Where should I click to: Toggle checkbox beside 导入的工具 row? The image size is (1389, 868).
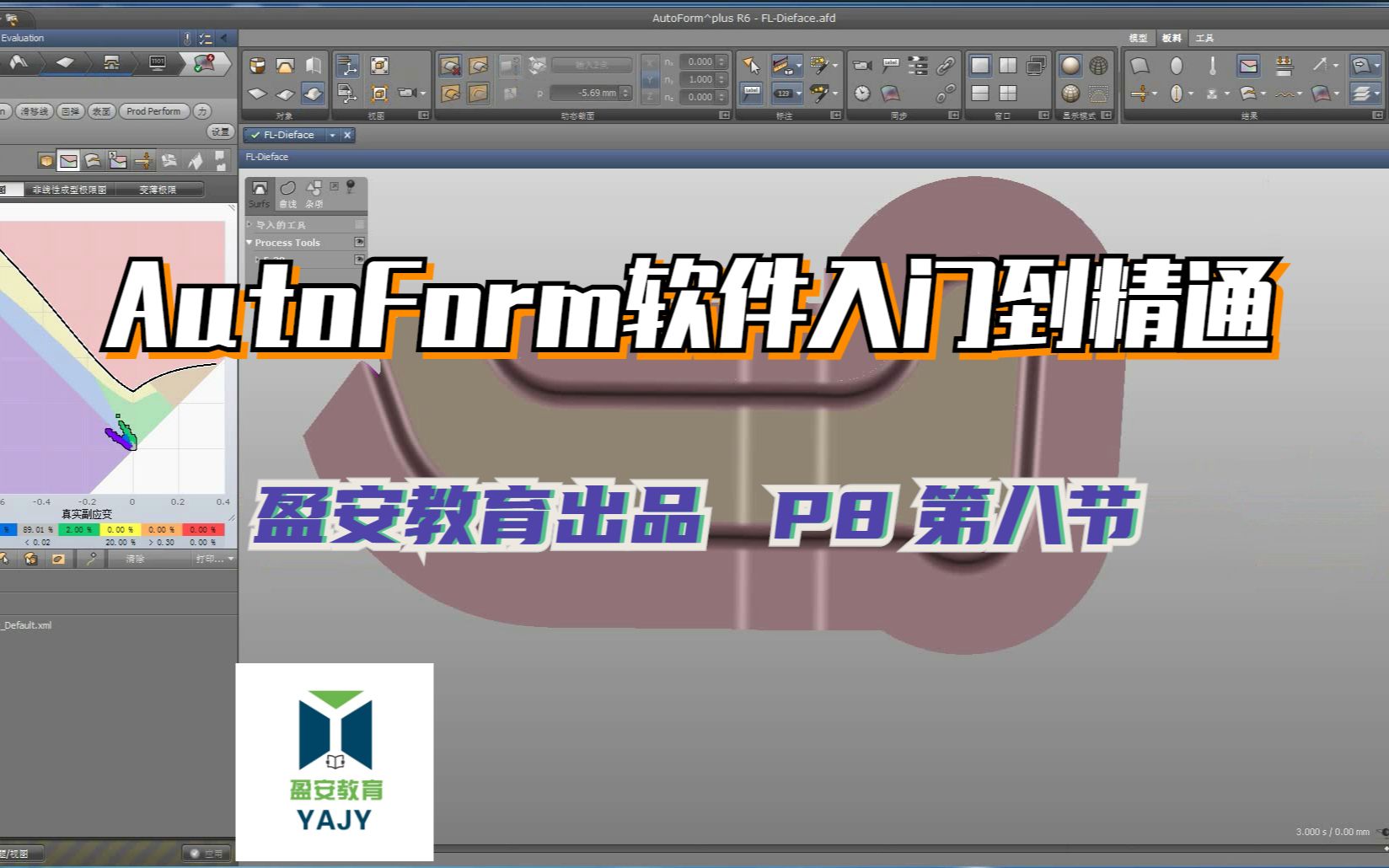click(360, 224)
